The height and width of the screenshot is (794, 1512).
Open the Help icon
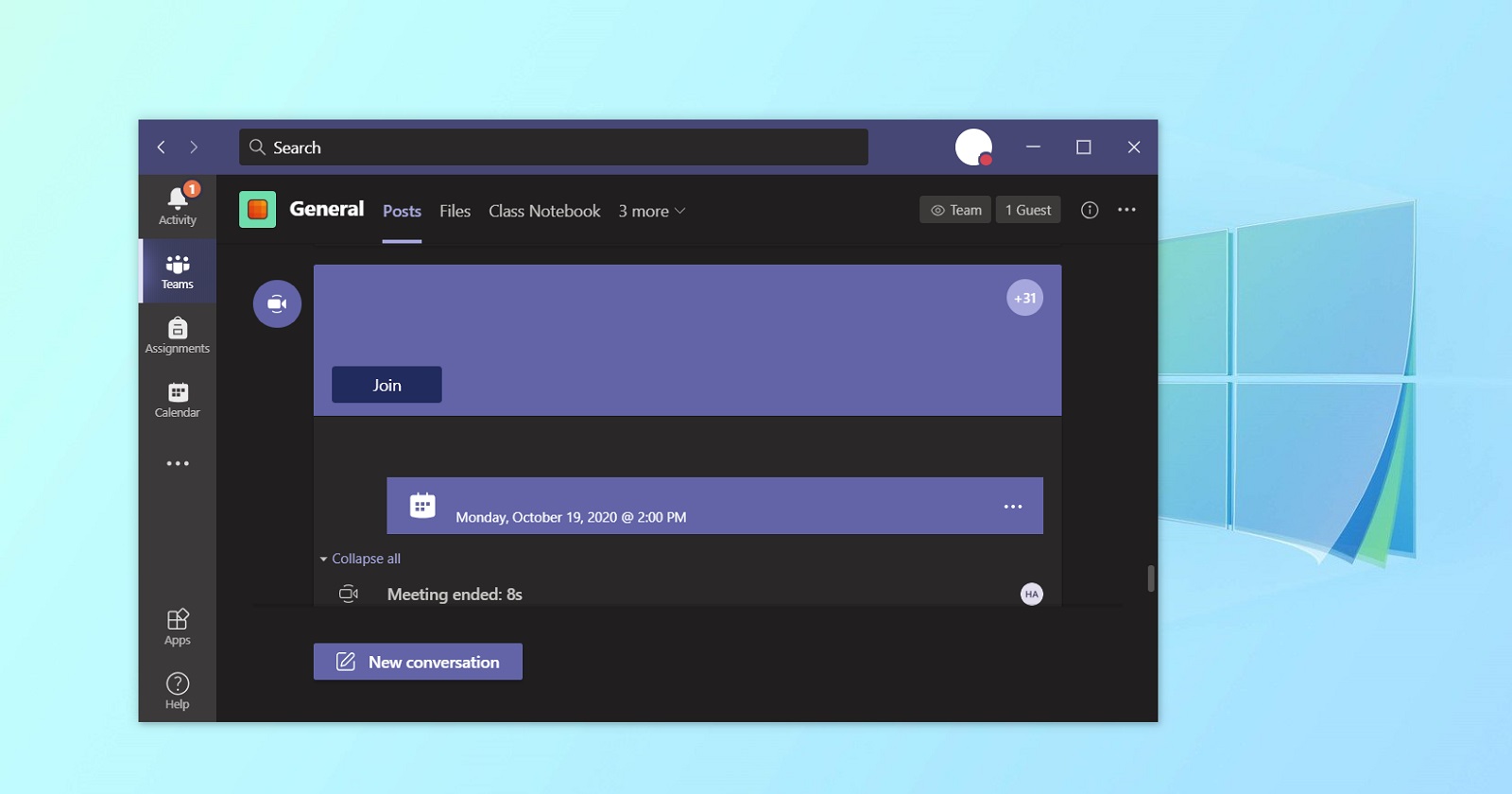pos(178,691)
